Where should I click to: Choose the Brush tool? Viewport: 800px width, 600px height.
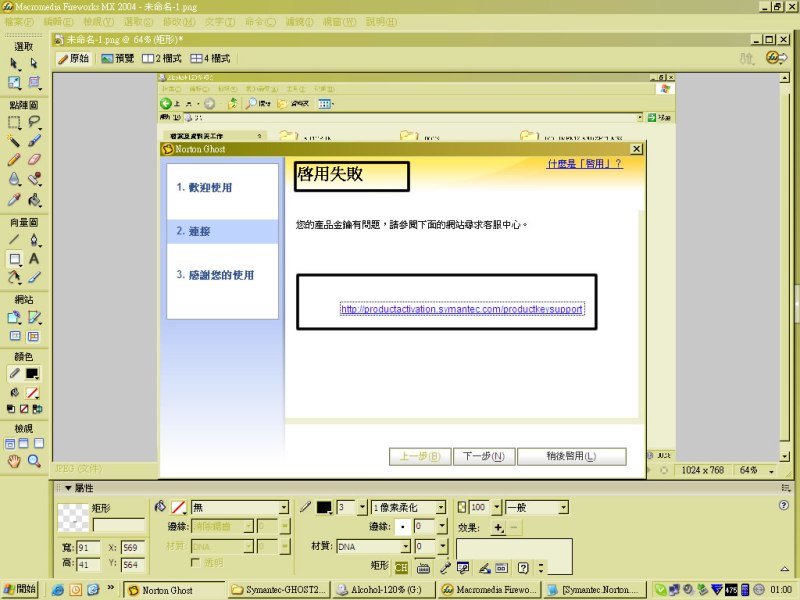click(x=34, y=140)
